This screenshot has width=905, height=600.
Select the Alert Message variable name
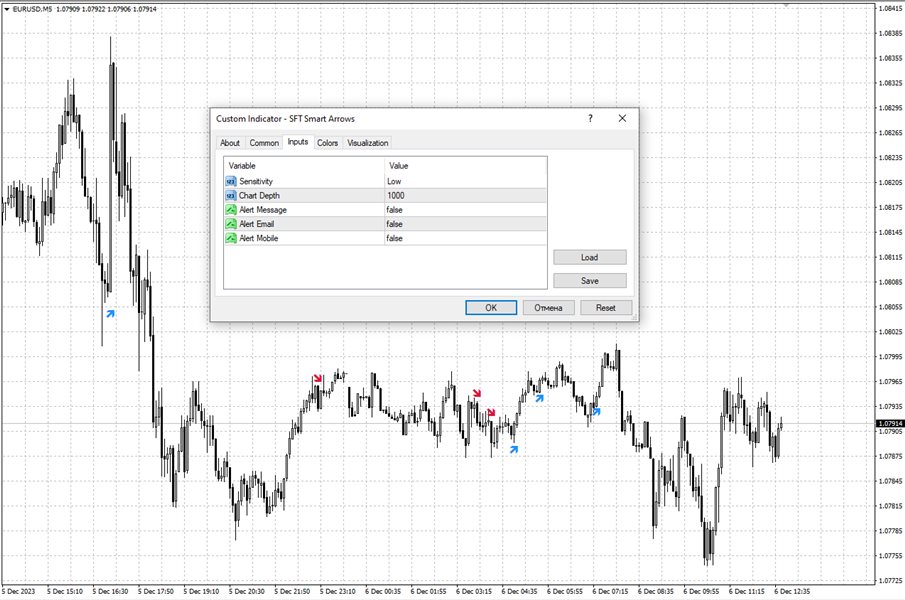click(x=263, y=210)
